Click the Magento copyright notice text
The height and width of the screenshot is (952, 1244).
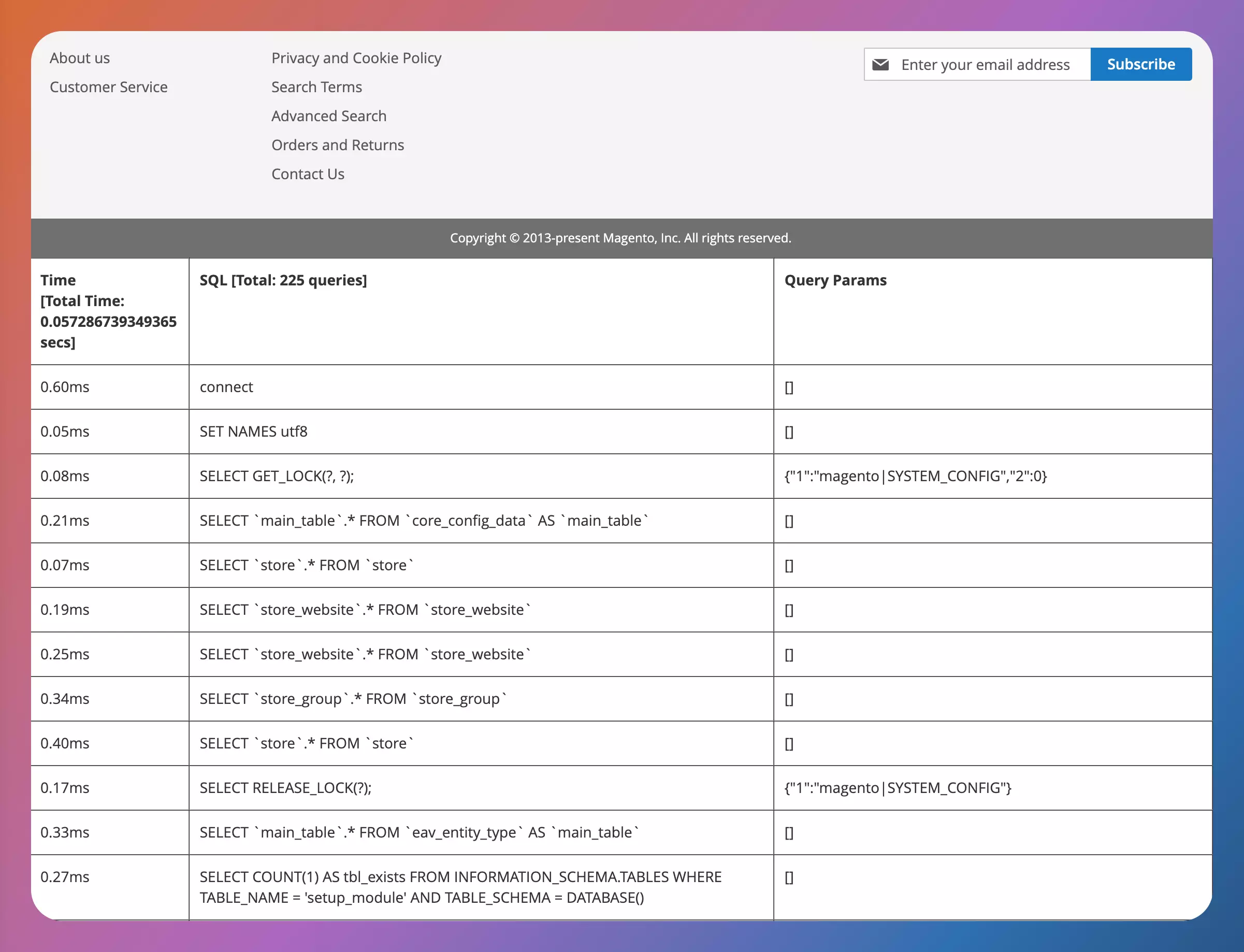621,238
